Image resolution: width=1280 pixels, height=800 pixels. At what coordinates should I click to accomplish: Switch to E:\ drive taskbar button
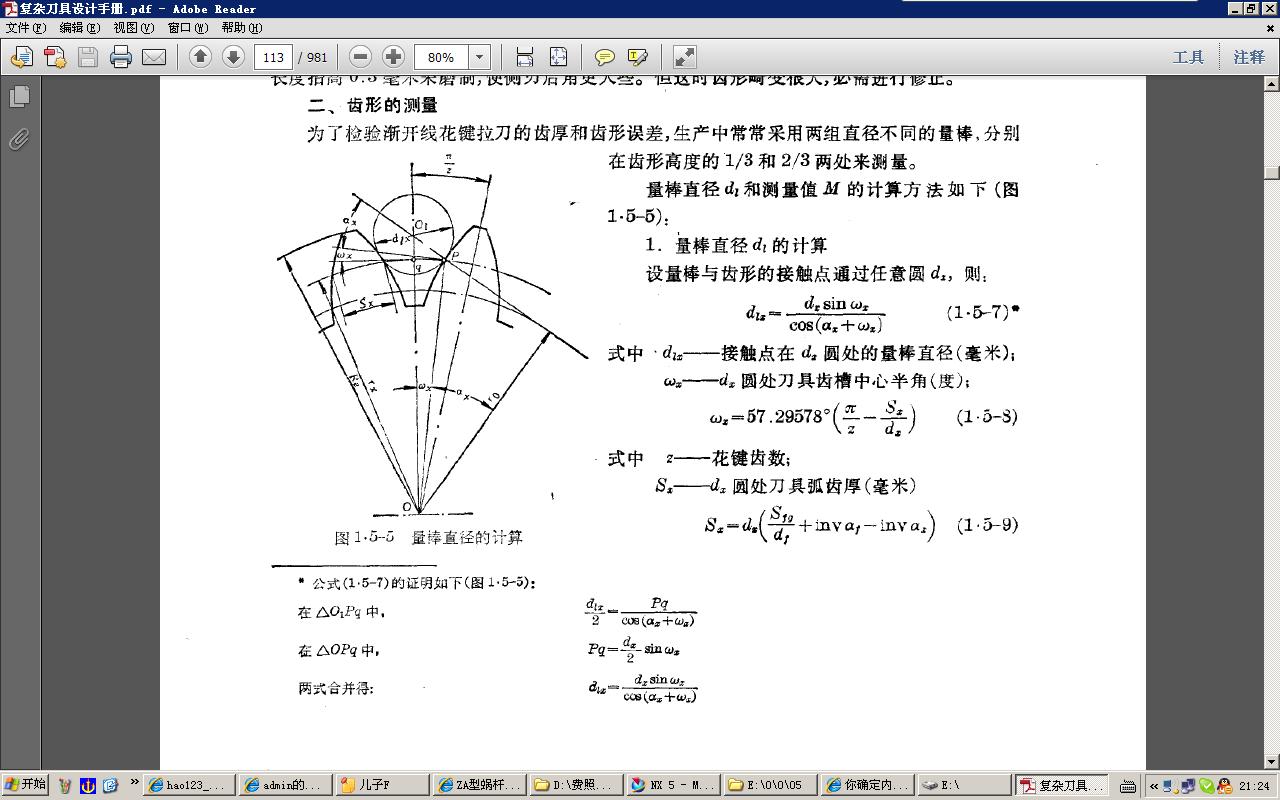[963, 786]
